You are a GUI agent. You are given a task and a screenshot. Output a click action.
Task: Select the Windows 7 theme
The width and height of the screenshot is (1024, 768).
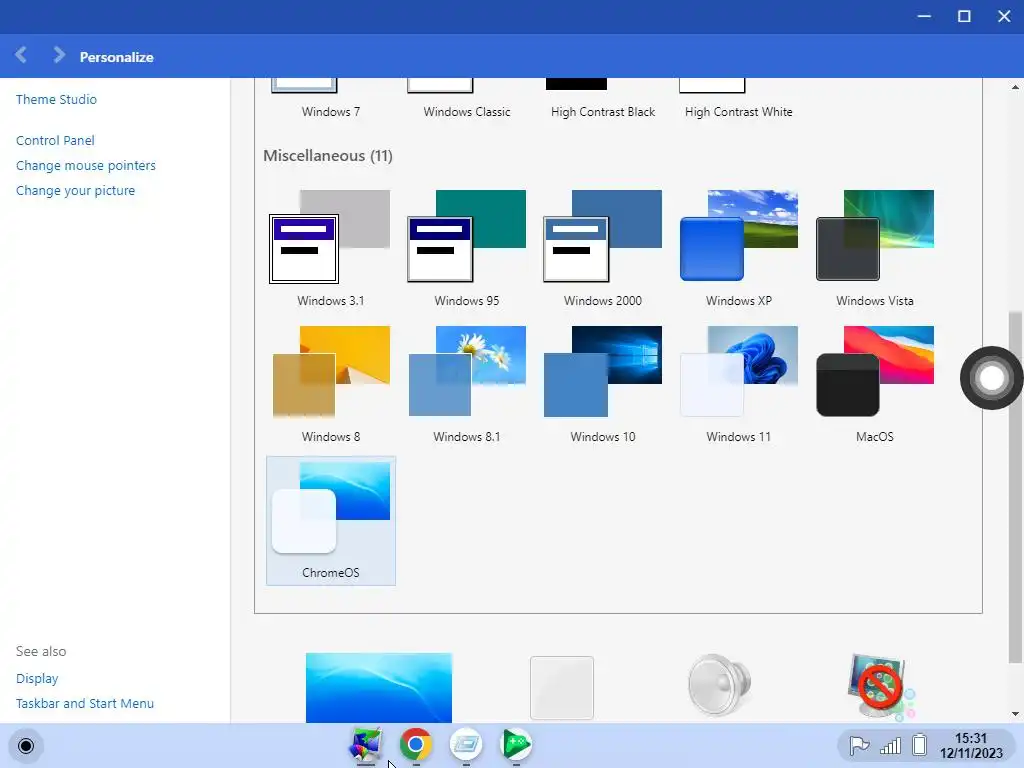[330, 99]
